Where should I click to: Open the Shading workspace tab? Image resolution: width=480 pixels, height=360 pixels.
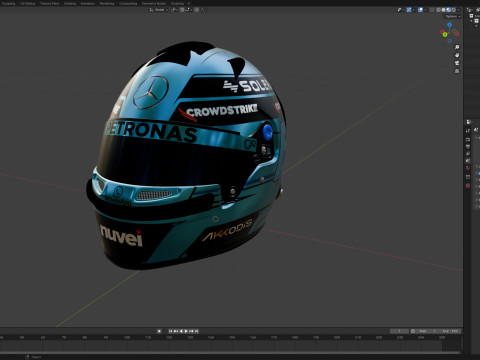70,4
